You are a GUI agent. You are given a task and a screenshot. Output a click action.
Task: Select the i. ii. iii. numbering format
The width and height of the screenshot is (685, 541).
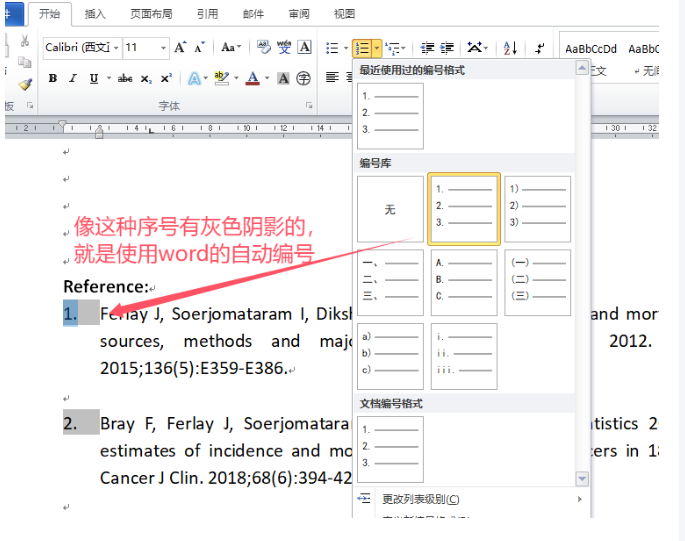pyautogui.click(x=464, y=356)
